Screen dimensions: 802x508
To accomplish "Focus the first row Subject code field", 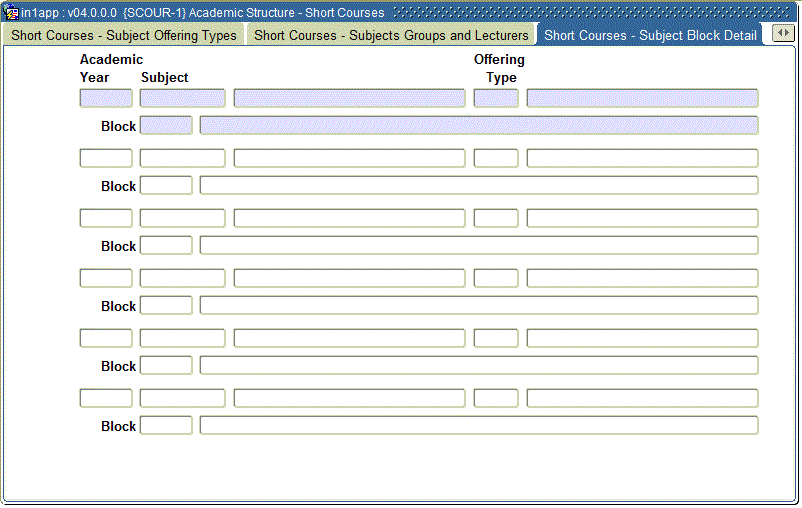I will [x=182, y=98].
